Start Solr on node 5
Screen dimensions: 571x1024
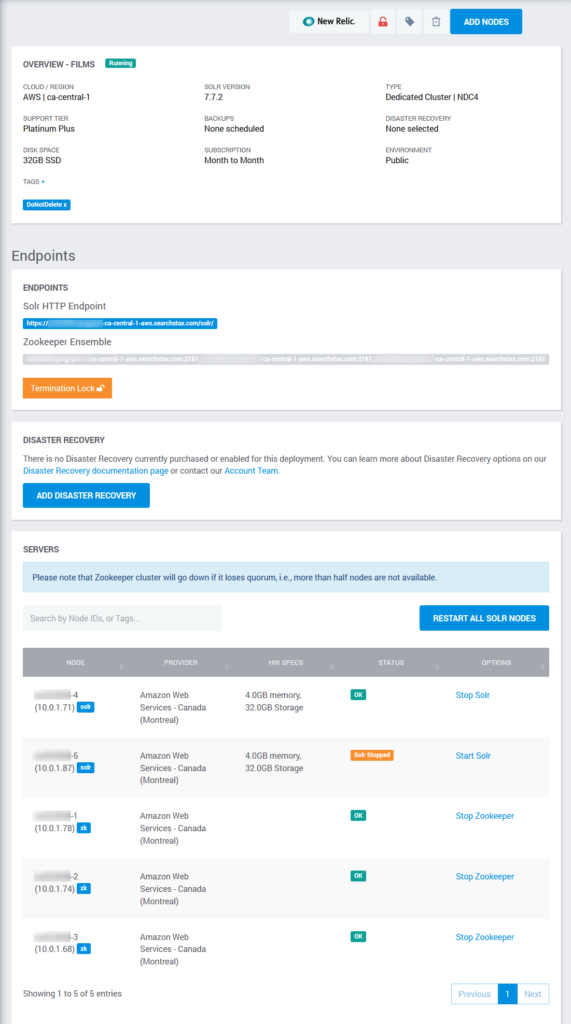click(473, 756)
